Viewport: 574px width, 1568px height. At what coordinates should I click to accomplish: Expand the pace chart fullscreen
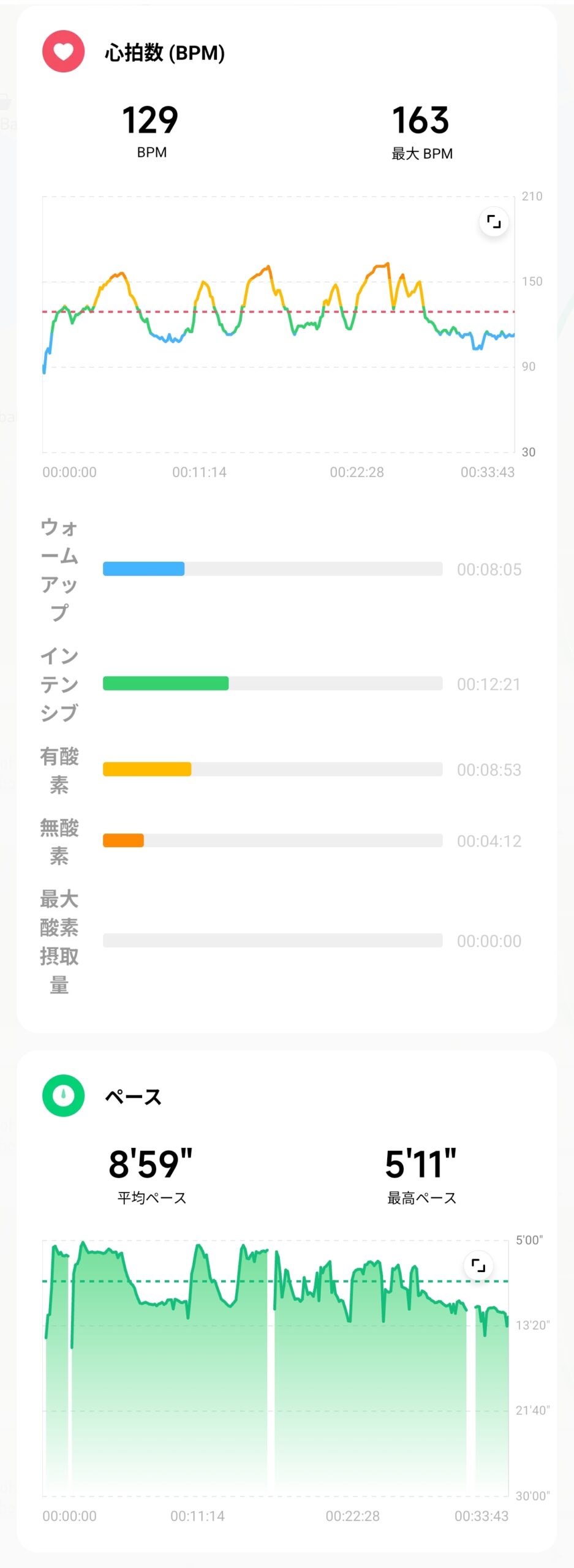click(x=478, y=1265)
